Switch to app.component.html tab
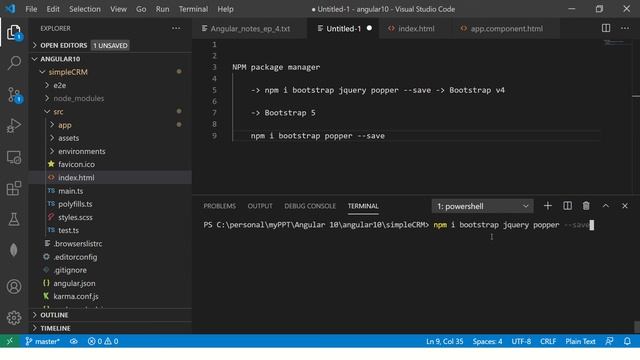640x360 pixels. [x=506, y=29]
